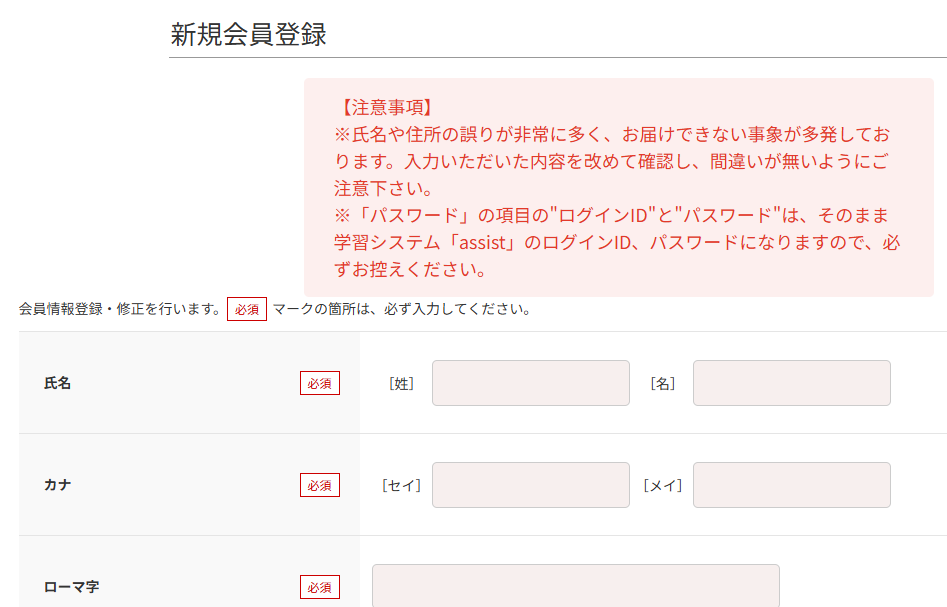The height and width of the screenshot is (607, 947).
Task: Click the ローマ字 row label
Action: point(71,587)
